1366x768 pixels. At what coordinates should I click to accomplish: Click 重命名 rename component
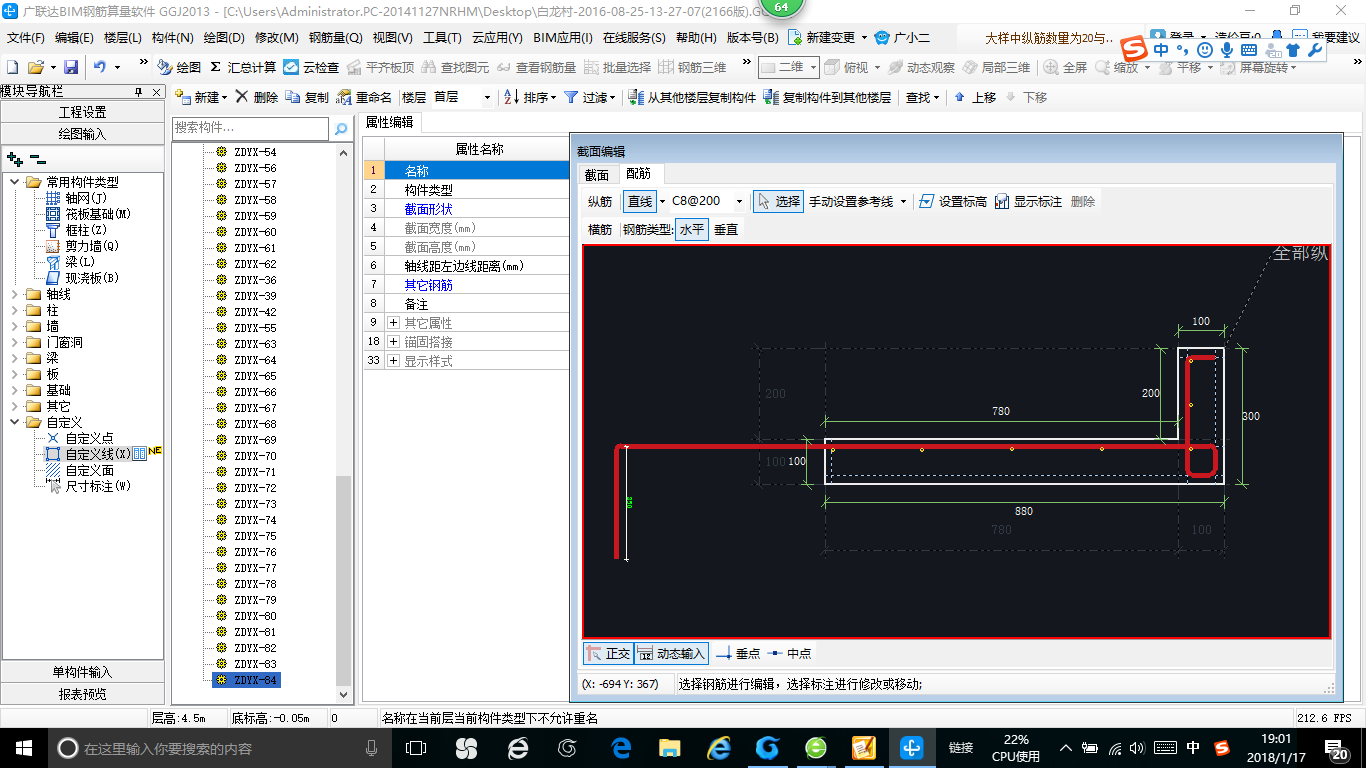[x=364, y=97]
